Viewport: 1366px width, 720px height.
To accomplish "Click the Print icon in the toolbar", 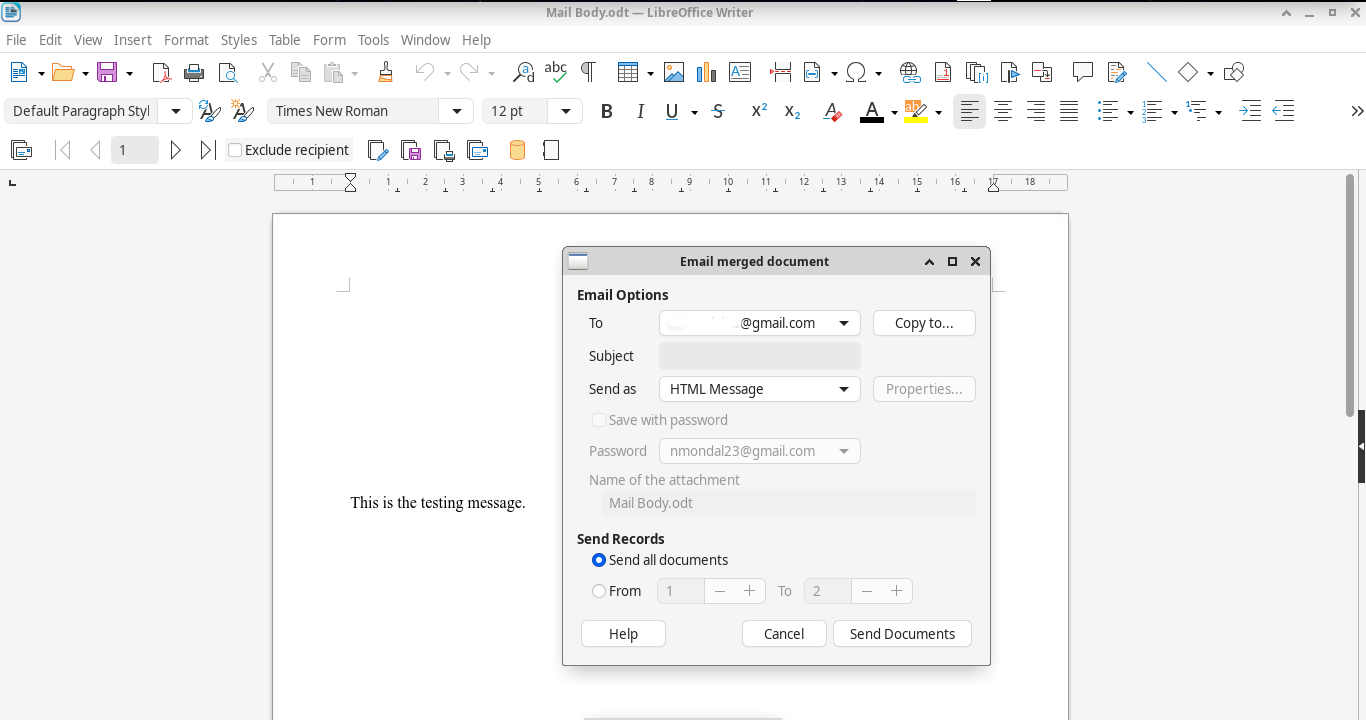I will pyautogui.click(x=194, y=72).
